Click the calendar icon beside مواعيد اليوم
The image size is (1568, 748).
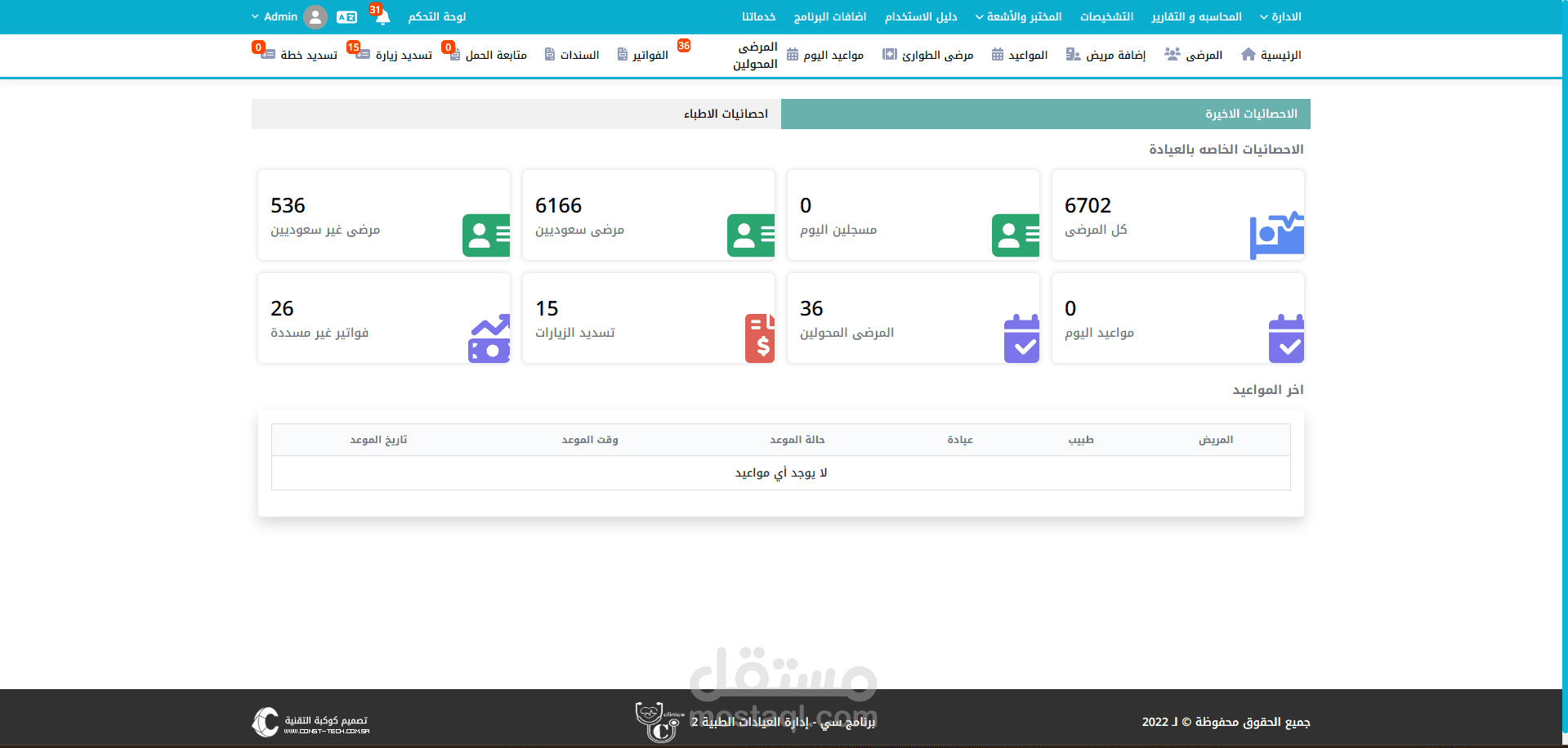(x=793, y=55)
